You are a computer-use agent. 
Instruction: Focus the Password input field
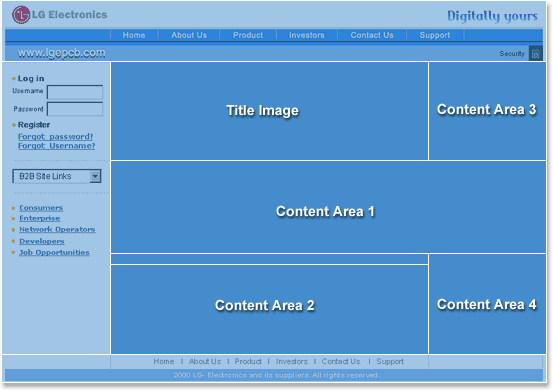pyautogui.click(x=75, y=109)
